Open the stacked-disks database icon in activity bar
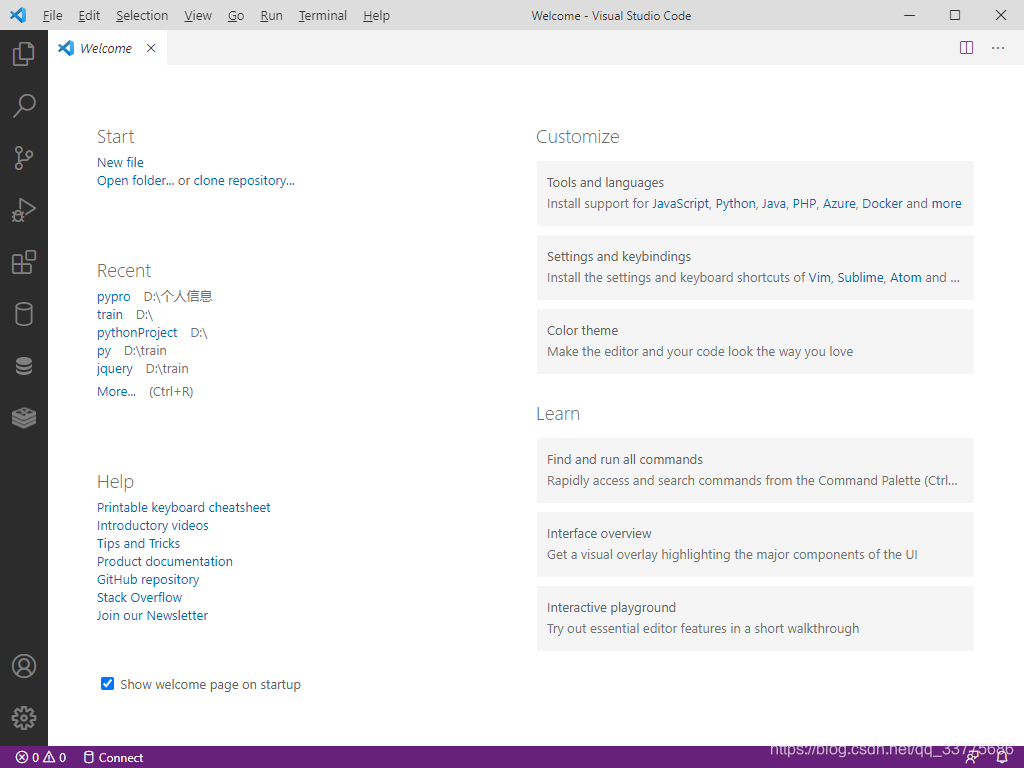The image size is (1024, 768). click(x=24, y=366)
